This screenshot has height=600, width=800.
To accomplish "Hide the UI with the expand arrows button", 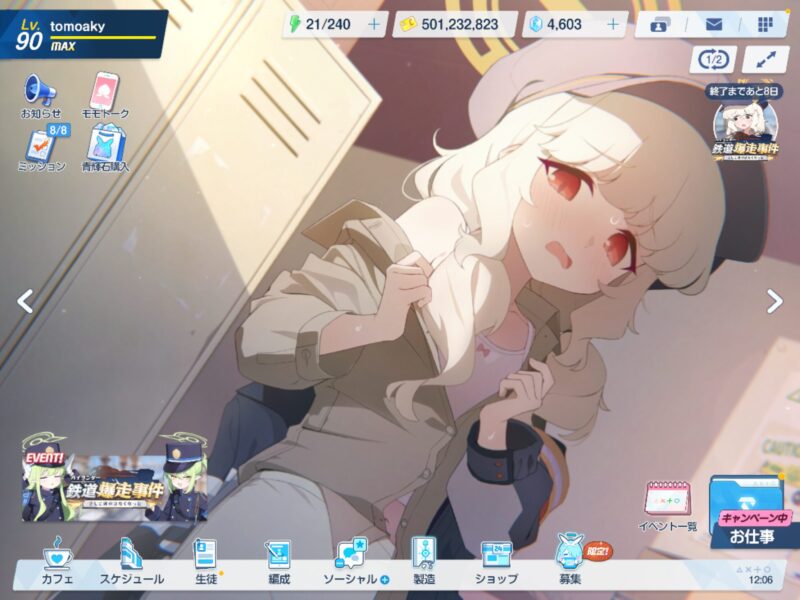I will [765, 60].
